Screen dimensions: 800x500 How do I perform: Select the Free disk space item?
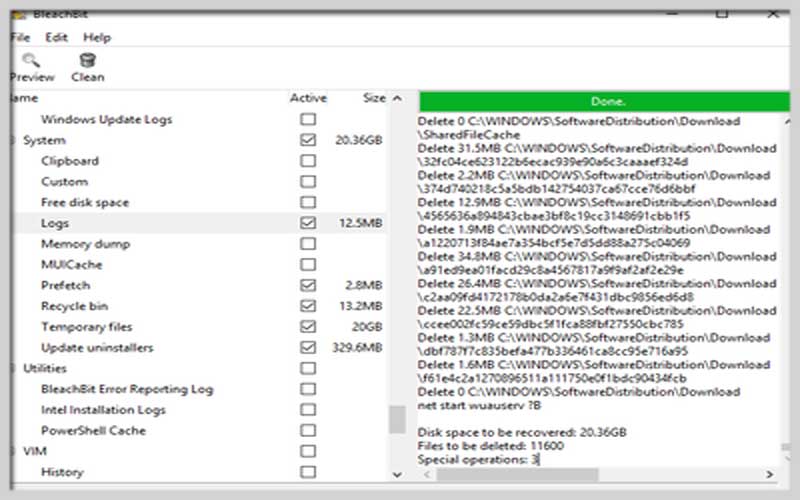85,203
